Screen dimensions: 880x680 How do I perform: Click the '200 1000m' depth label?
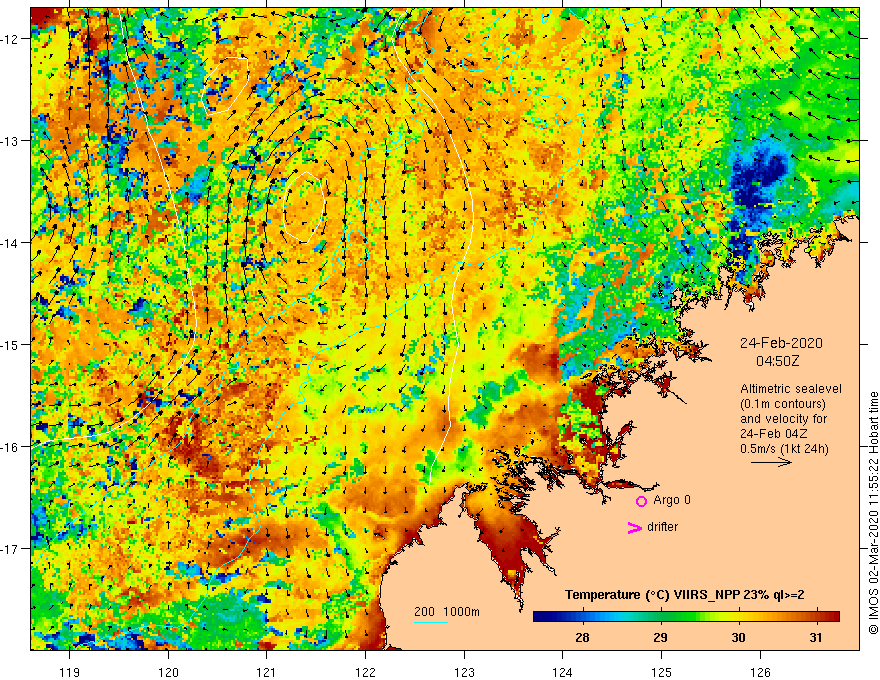click(447, 612)
